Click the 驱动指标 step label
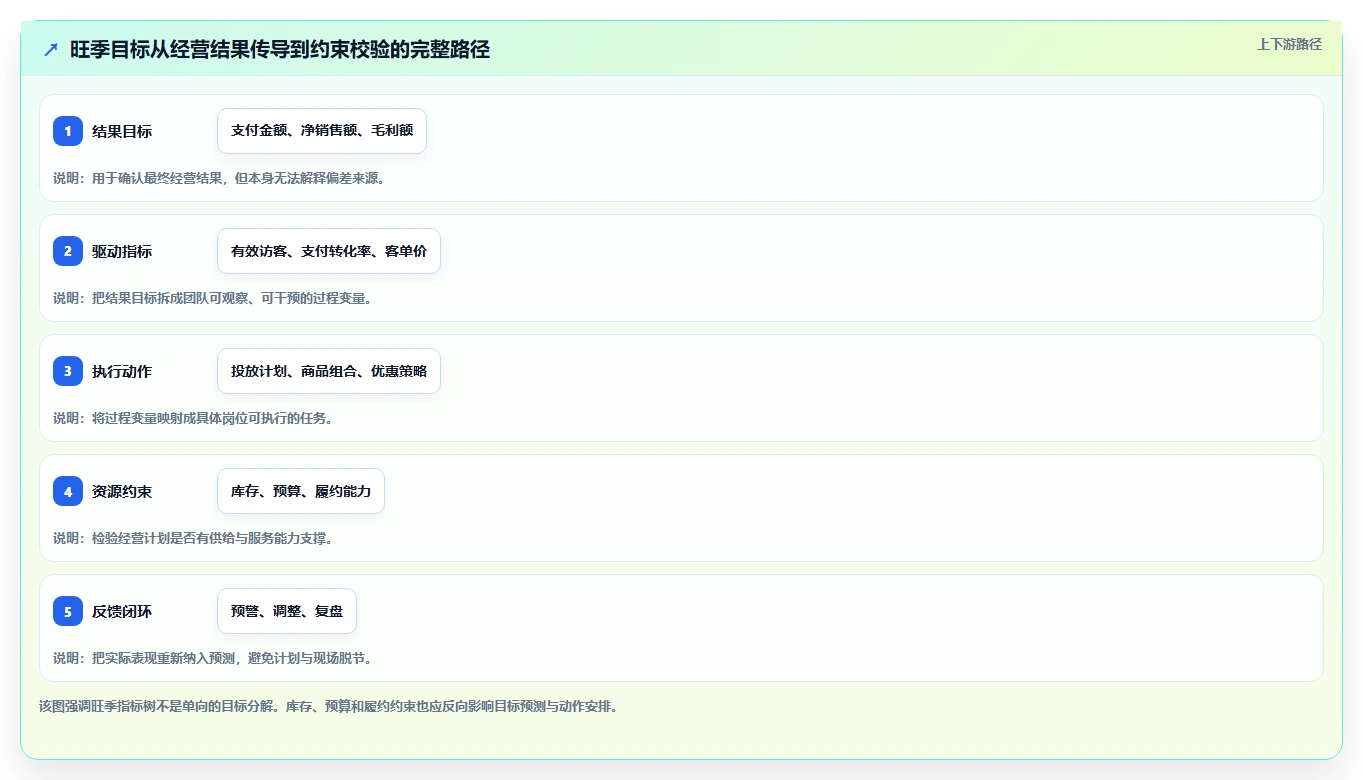This screenshot has width=1363, height=780. click(x=122, y=251)
